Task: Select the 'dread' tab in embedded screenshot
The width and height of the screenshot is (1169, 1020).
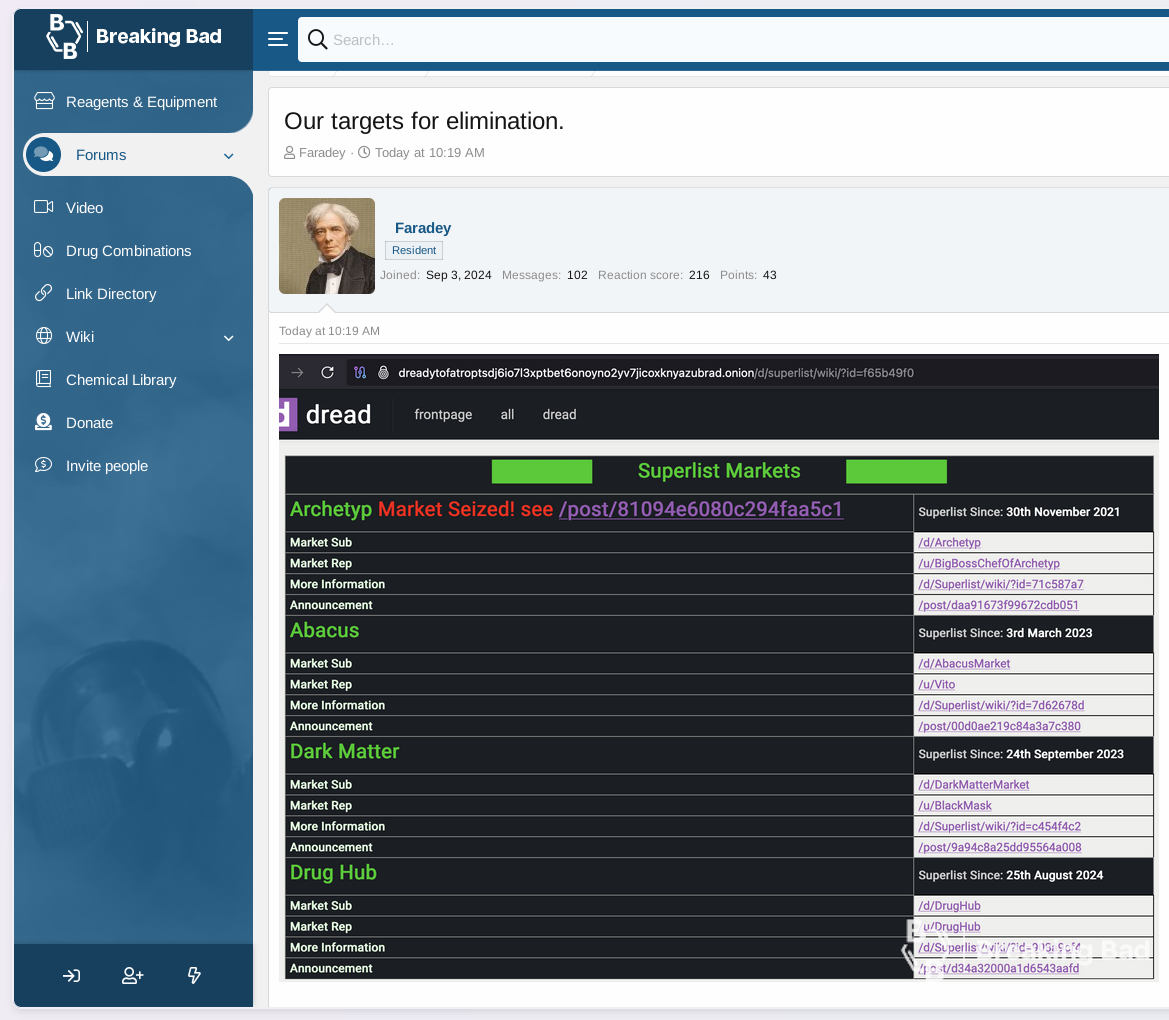Action: pos(559,415)
